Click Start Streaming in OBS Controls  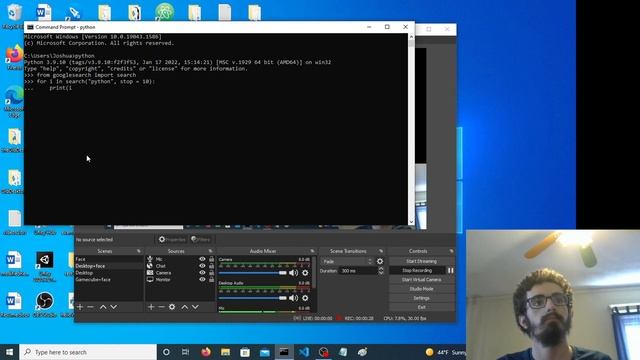[421, 261]
